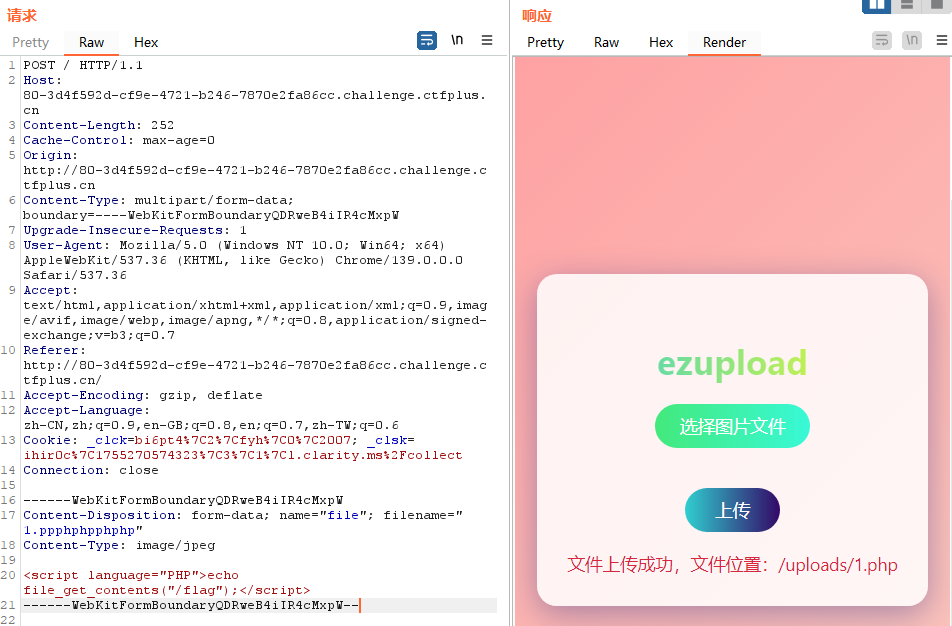The image size is (952, 626).
Task: Click the 'Accept-Language:' header name
Action: (86, 410)
